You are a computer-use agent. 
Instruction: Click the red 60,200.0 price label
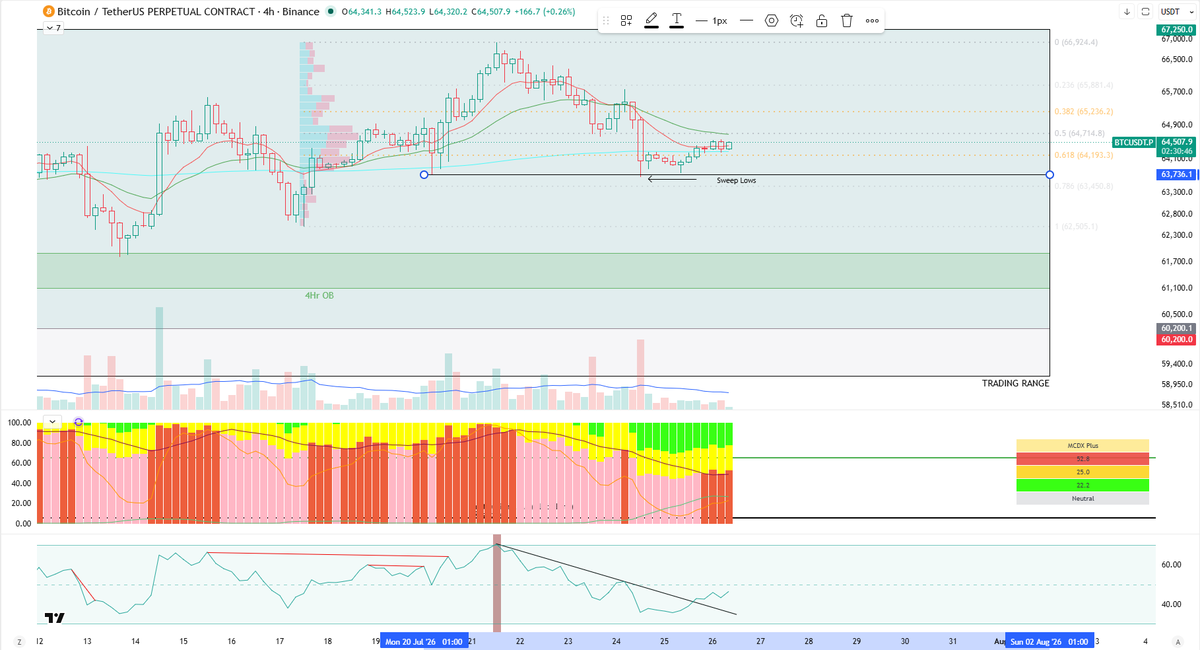click(1177, 339)
